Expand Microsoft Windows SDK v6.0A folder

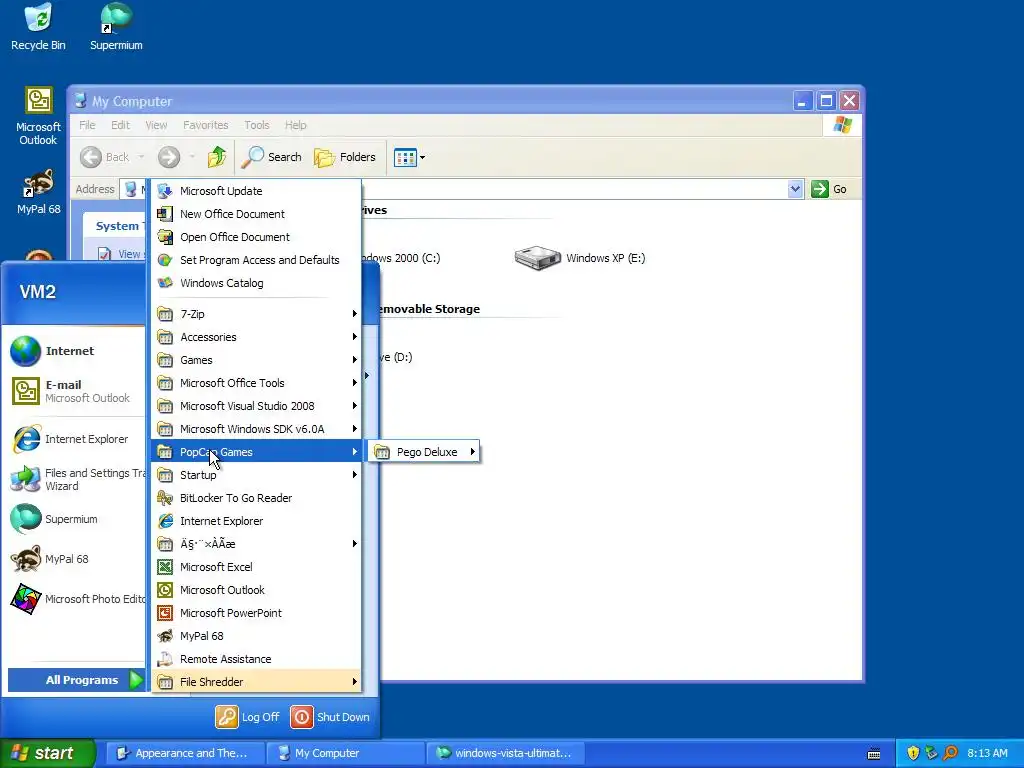[x=256, y=429]
